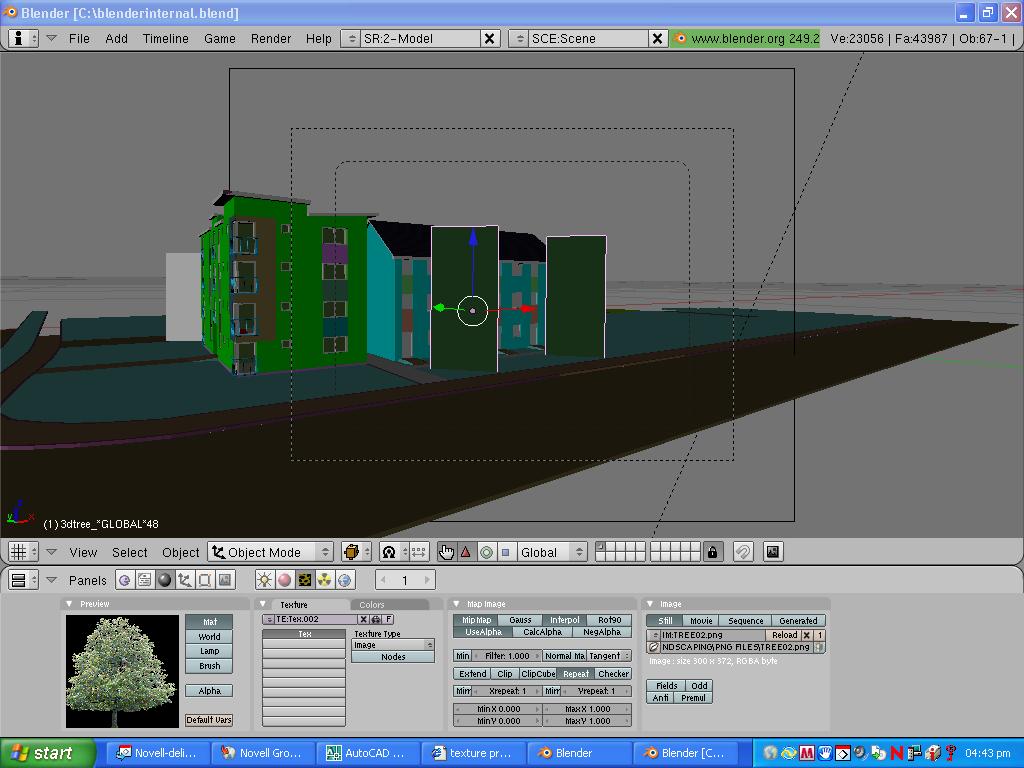
Task: Open the File menu
Action: coord(79,39)
